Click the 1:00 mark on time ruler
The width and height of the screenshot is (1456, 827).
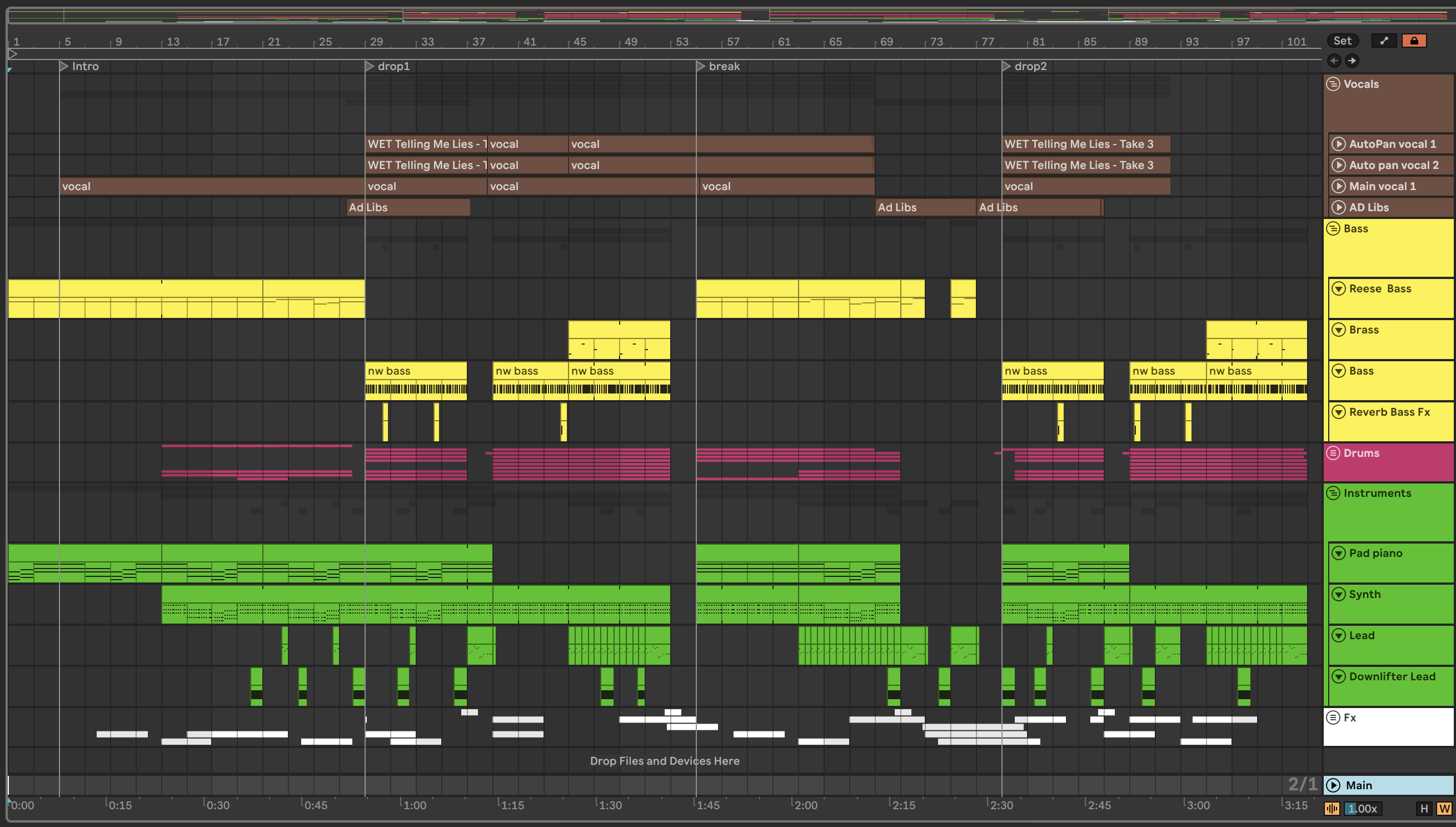pos(414,805)
